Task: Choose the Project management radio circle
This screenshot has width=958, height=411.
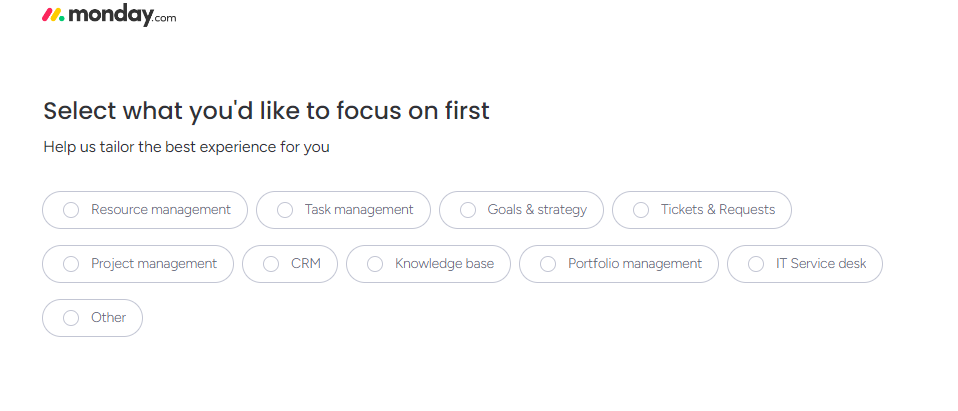Action: tap(71, 264)
